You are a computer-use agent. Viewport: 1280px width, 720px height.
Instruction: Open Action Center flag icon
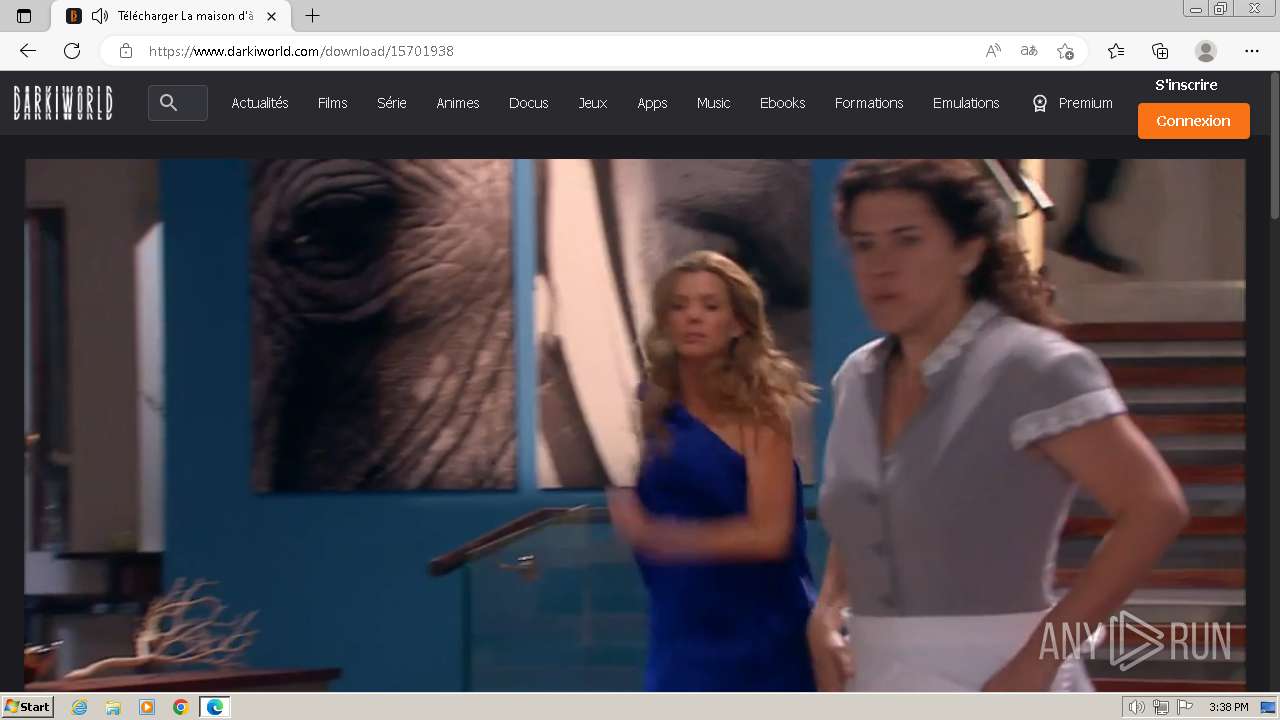pyautogui.click(x=1183, y=707)
